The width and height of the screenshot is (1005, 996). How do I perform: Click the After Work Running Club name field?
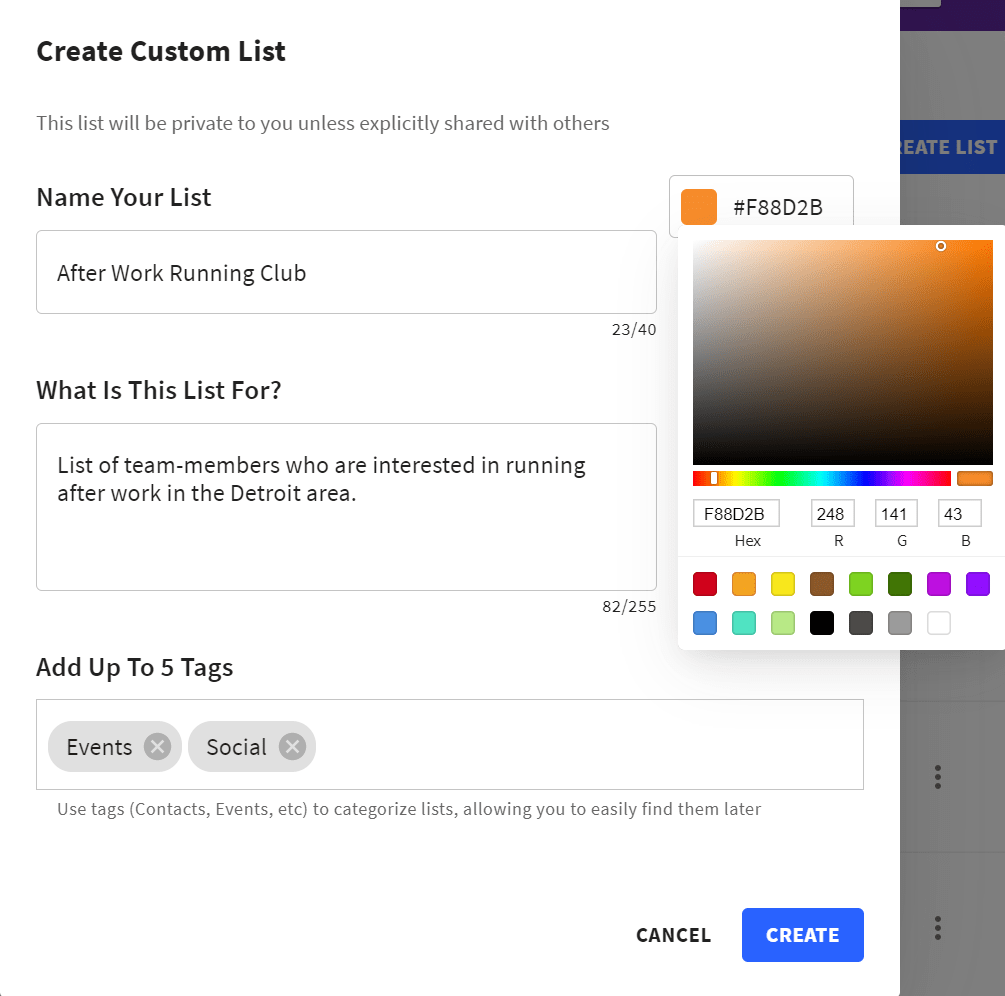346,272
